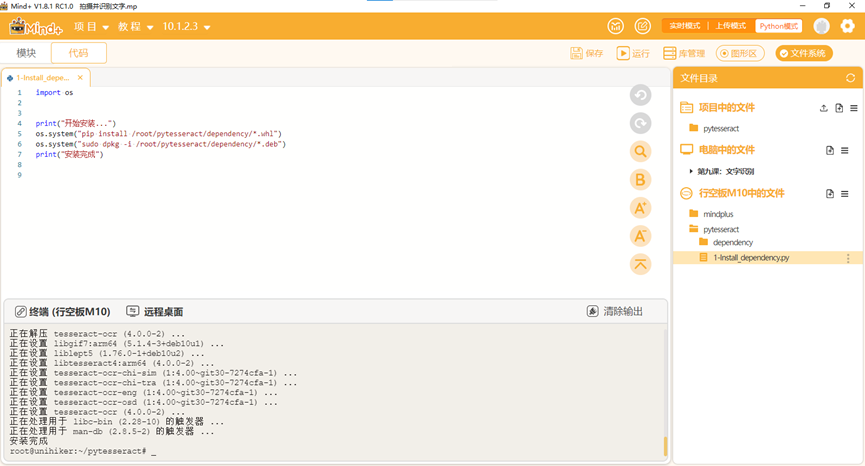Save the project with 保存
865x466 pixels.
586,53
